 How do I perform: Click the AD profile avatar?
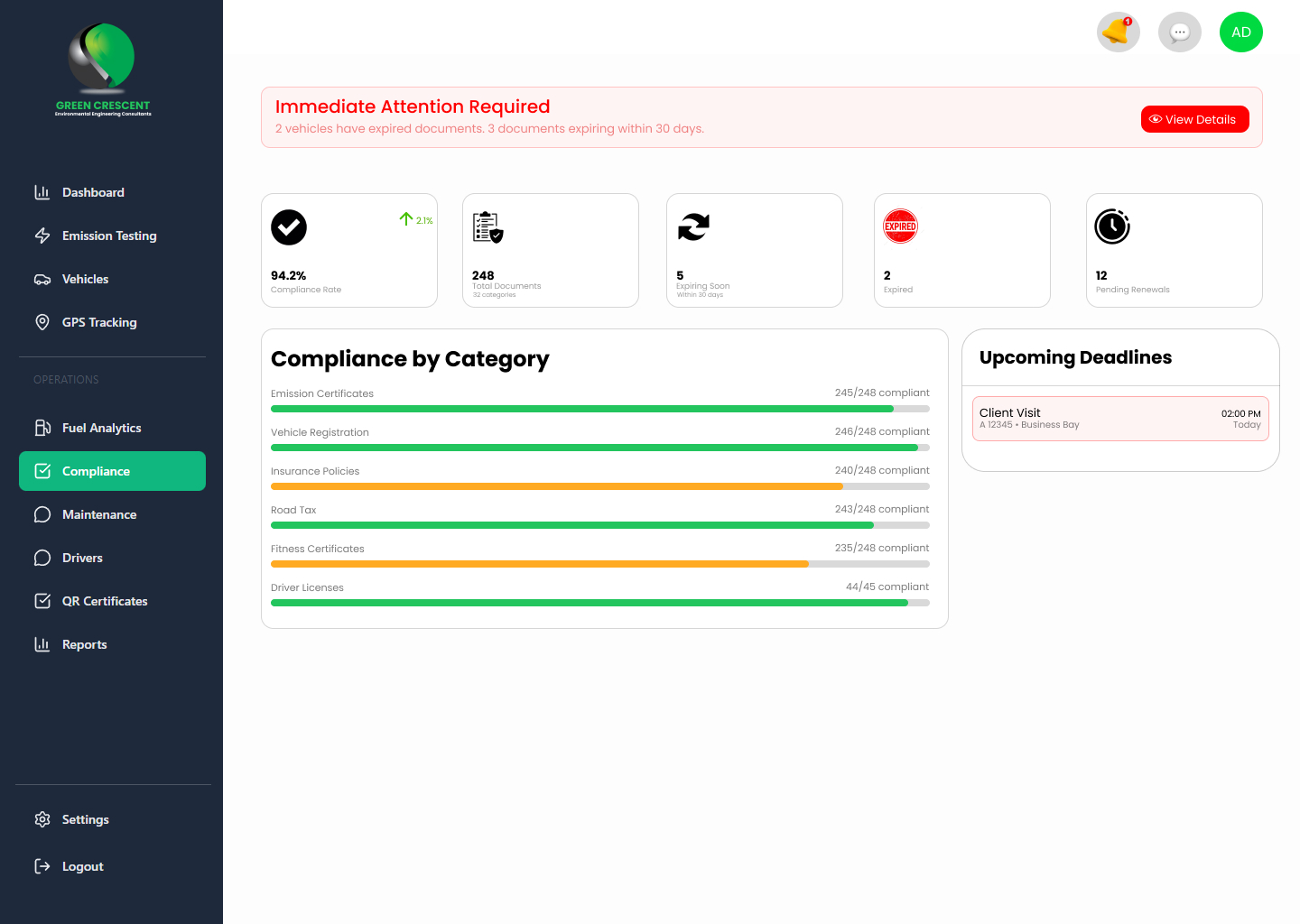pyautogui.click(x=1240, y=32)
